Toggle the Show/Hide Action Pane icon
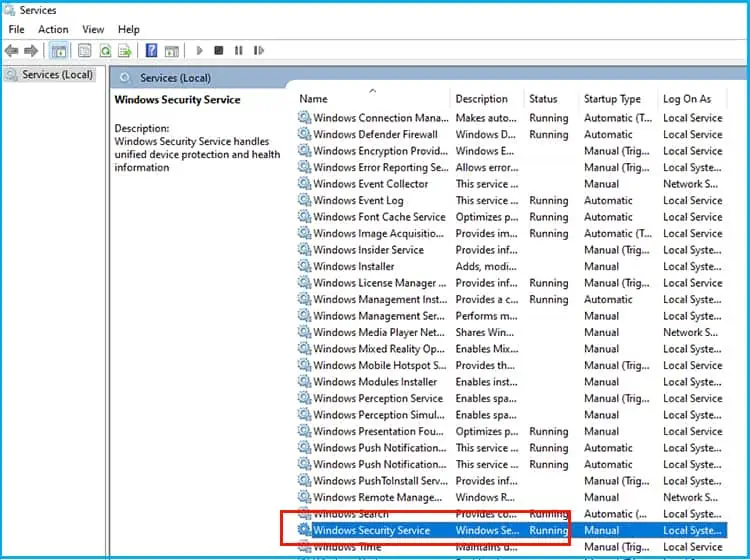 pos(172,50)
